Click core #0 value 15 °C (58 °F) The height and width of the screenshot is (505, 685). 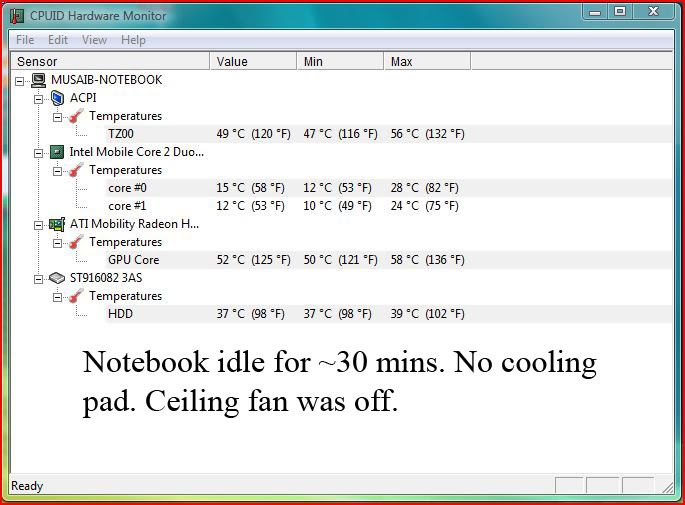pos(250,188)
